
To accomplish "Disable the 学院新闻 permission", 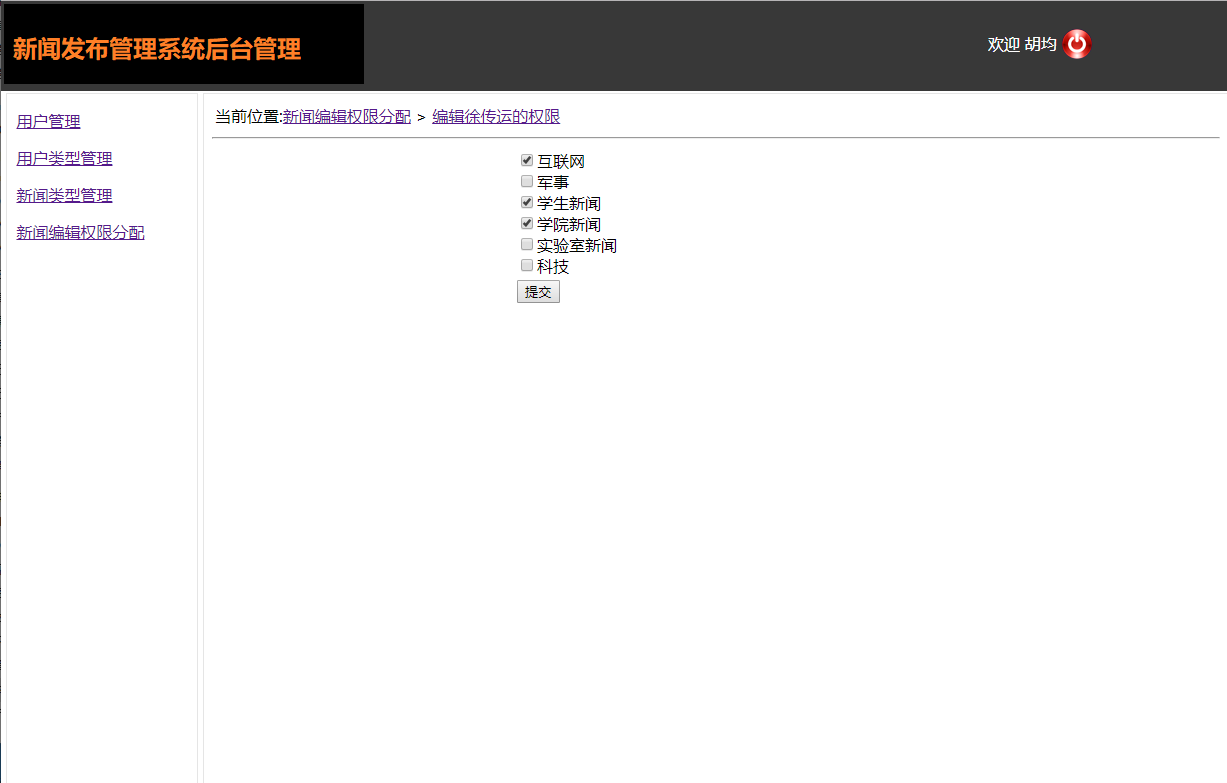I will coord(526,223).
